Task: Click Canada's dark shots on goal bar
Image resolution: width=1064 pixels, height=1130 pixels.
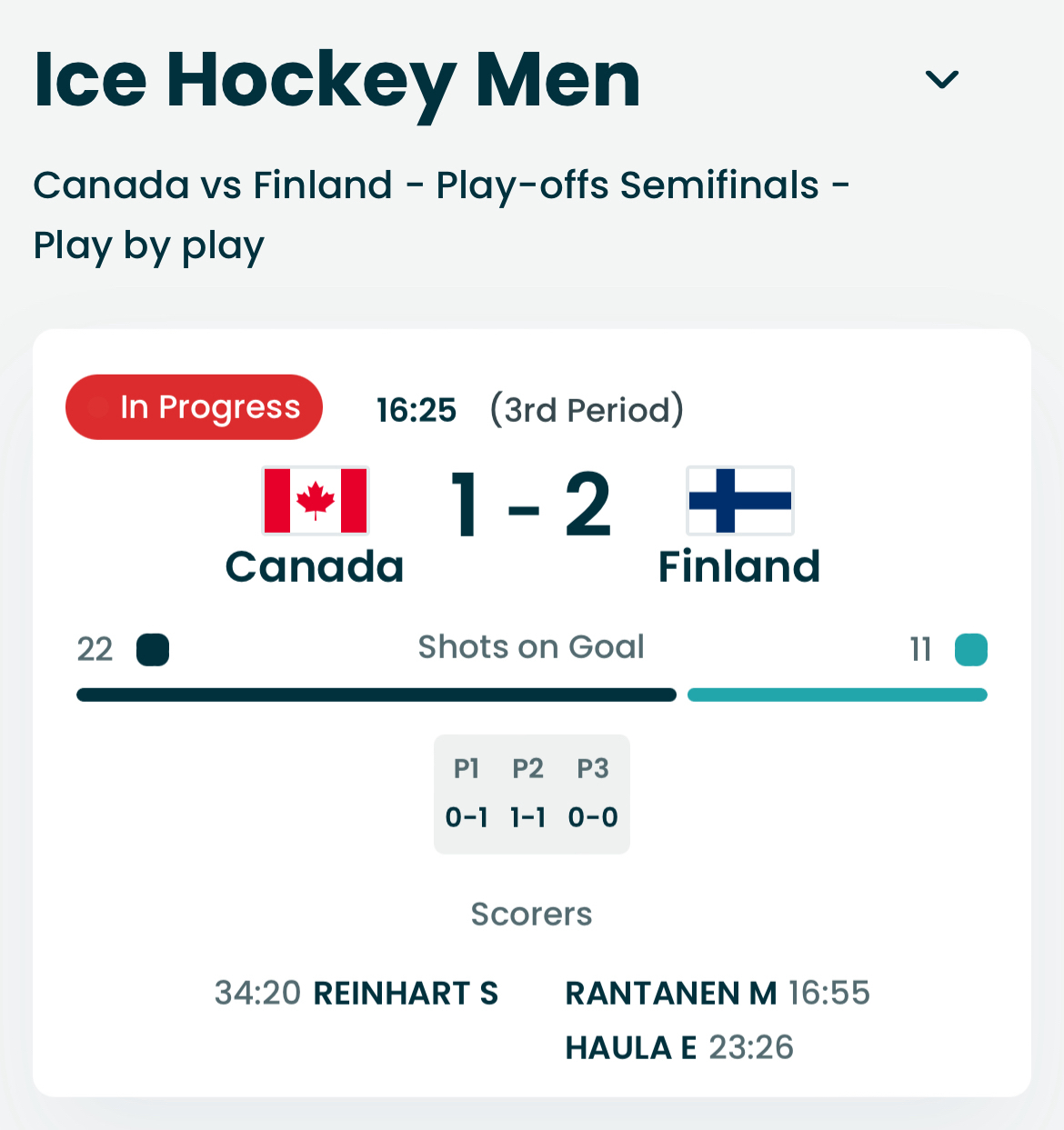Action: (x=376, y=695)
